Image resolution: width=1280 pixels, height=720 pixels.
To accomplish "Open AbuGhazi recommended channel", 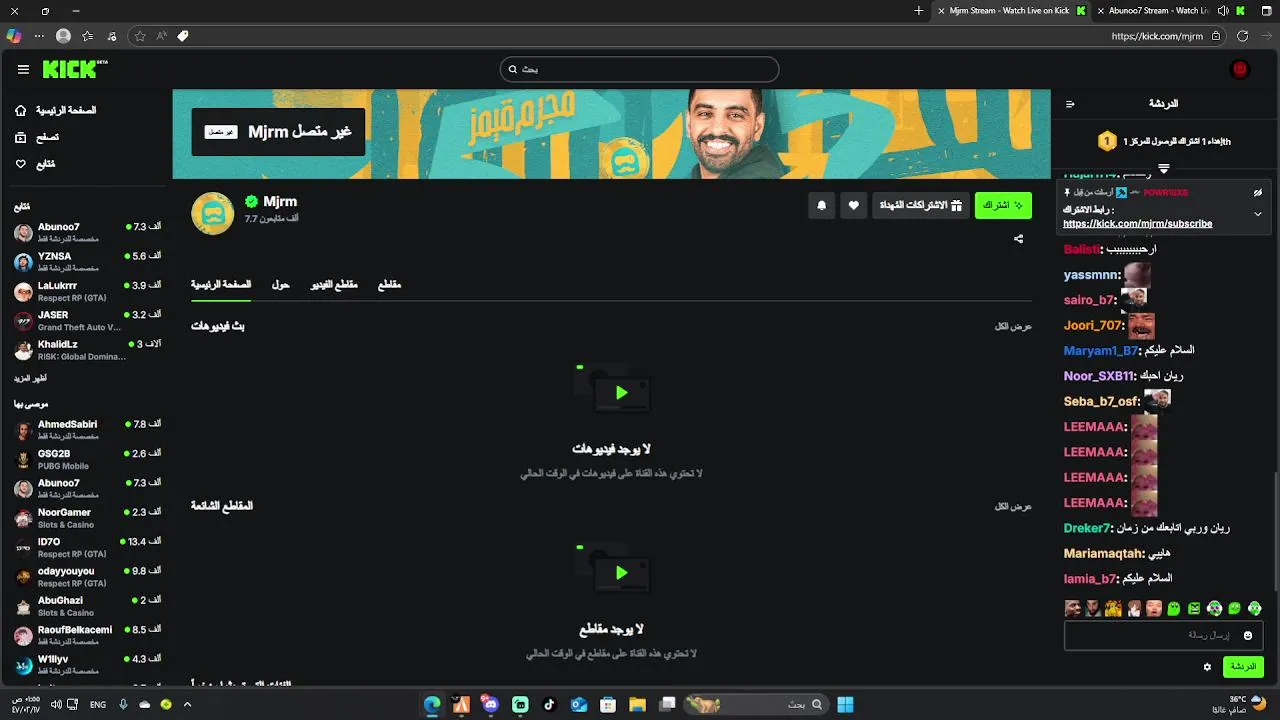I will point(88,606).
